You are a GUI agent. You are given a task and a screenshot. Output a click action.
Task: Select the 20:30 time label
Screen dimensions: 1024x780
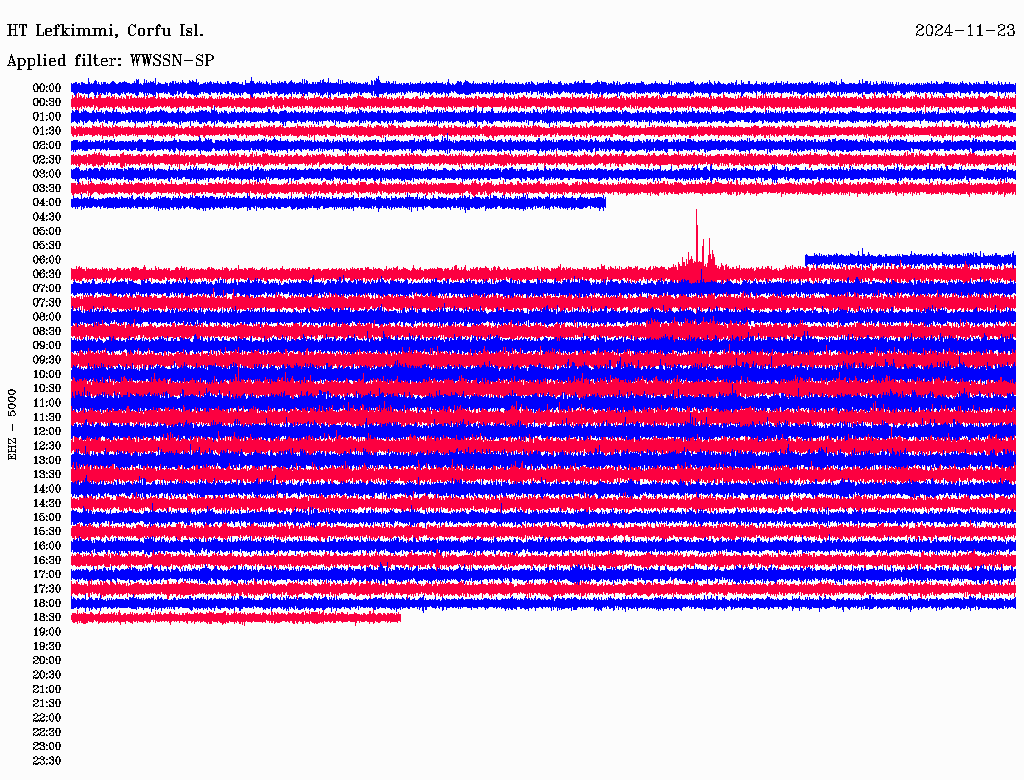point(47,675)
